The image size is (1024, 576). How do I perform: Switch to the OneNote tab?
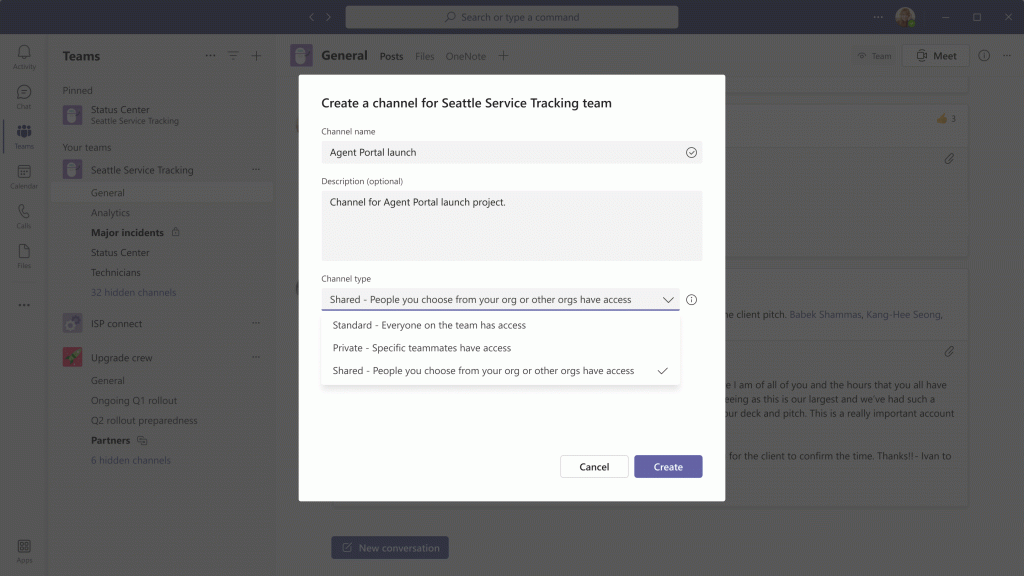tap(465, 56)
